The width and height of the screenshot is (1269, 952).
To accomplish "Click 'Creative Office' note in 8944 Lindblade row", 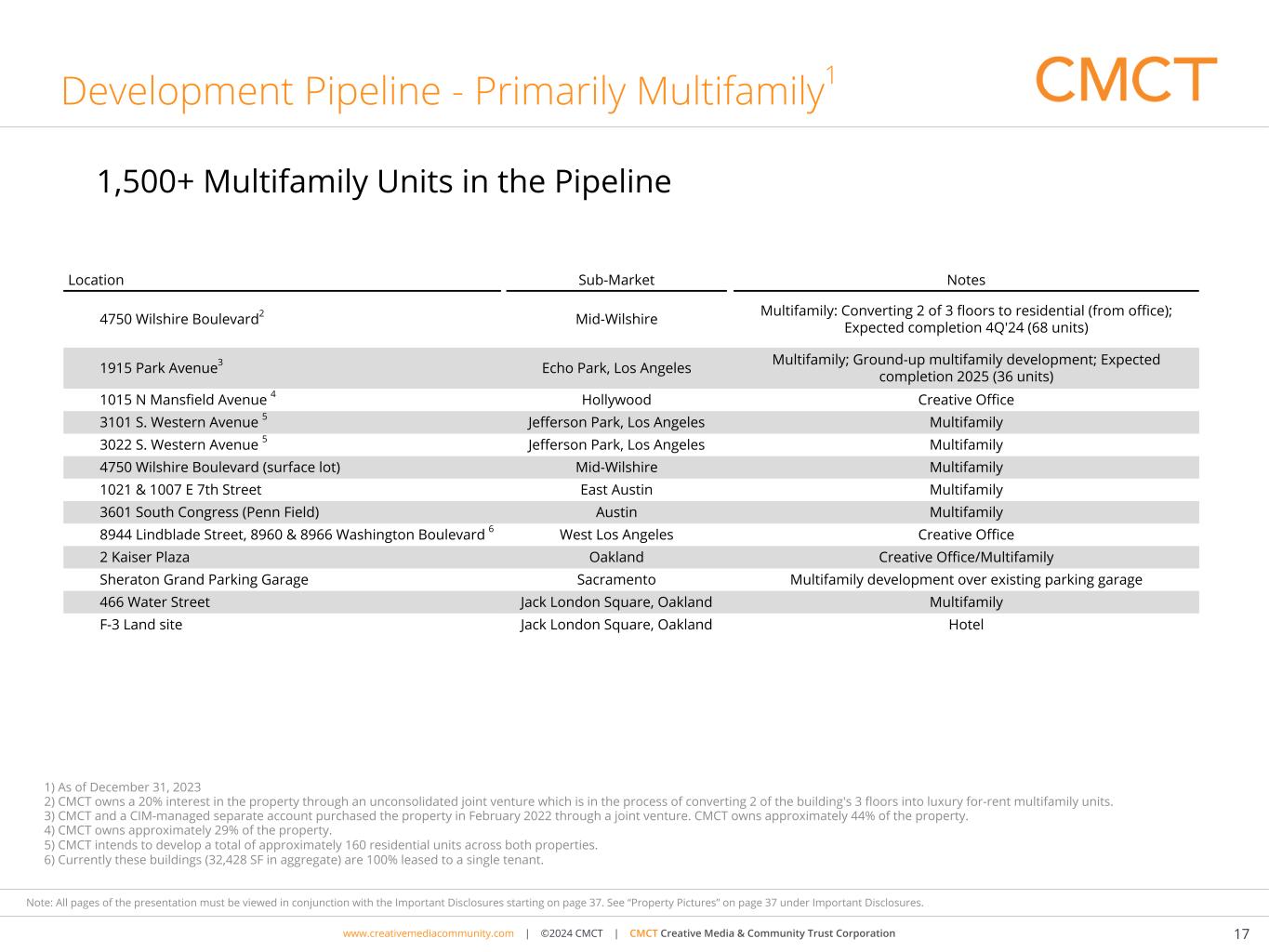I will (x=966, y=535).
